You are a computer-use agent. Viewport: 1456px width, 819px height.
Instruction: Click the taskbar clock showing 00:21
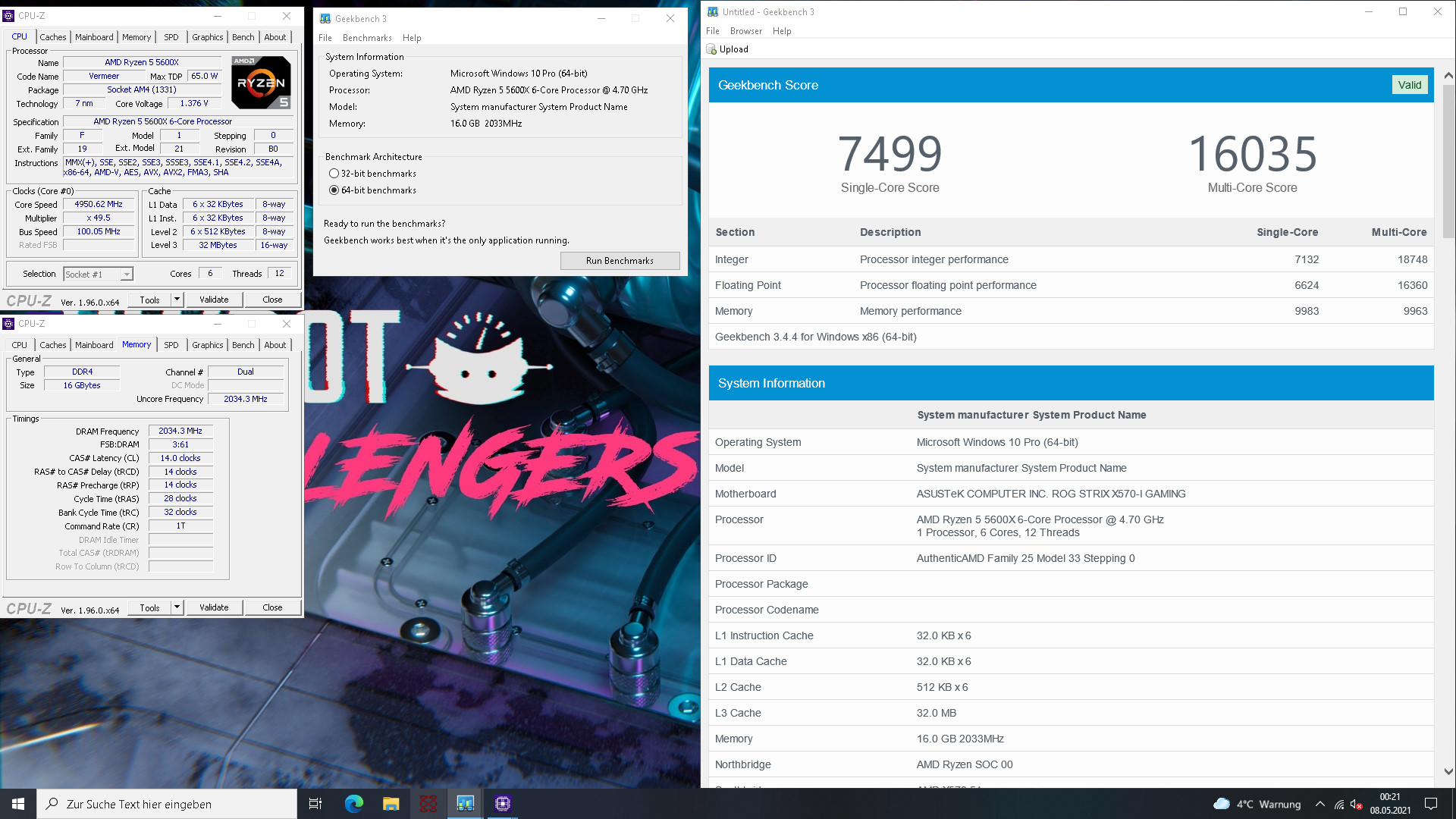click(x=1390, y=804)
